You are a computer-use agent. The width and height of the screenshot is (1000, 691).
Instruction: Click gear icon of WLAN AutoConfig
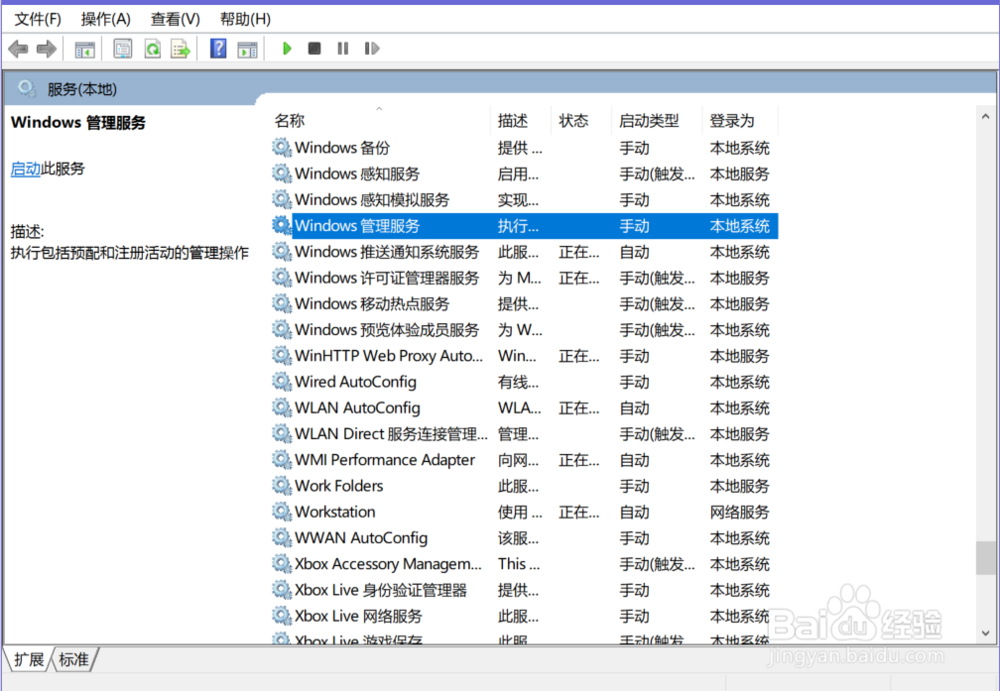pyautogui.click(x=281, y=407)
